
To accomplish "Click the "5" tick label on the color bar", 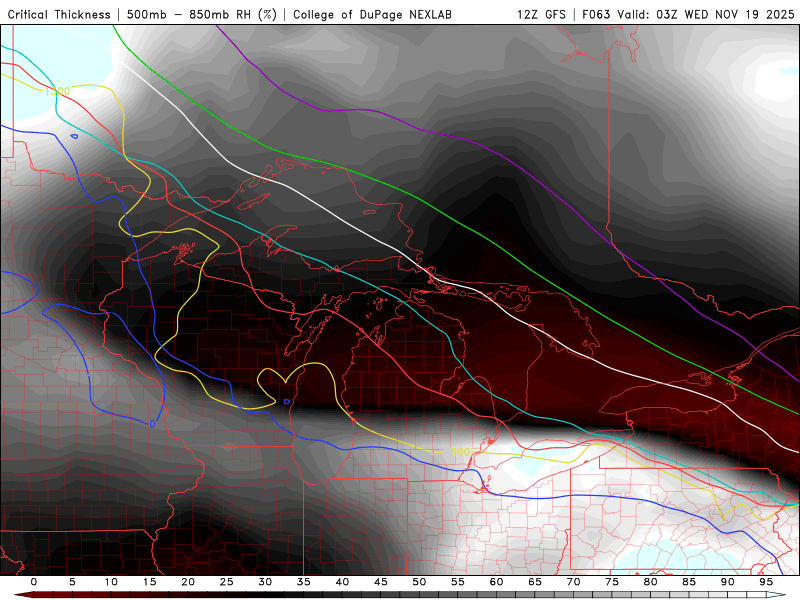I will pos(72,582).
